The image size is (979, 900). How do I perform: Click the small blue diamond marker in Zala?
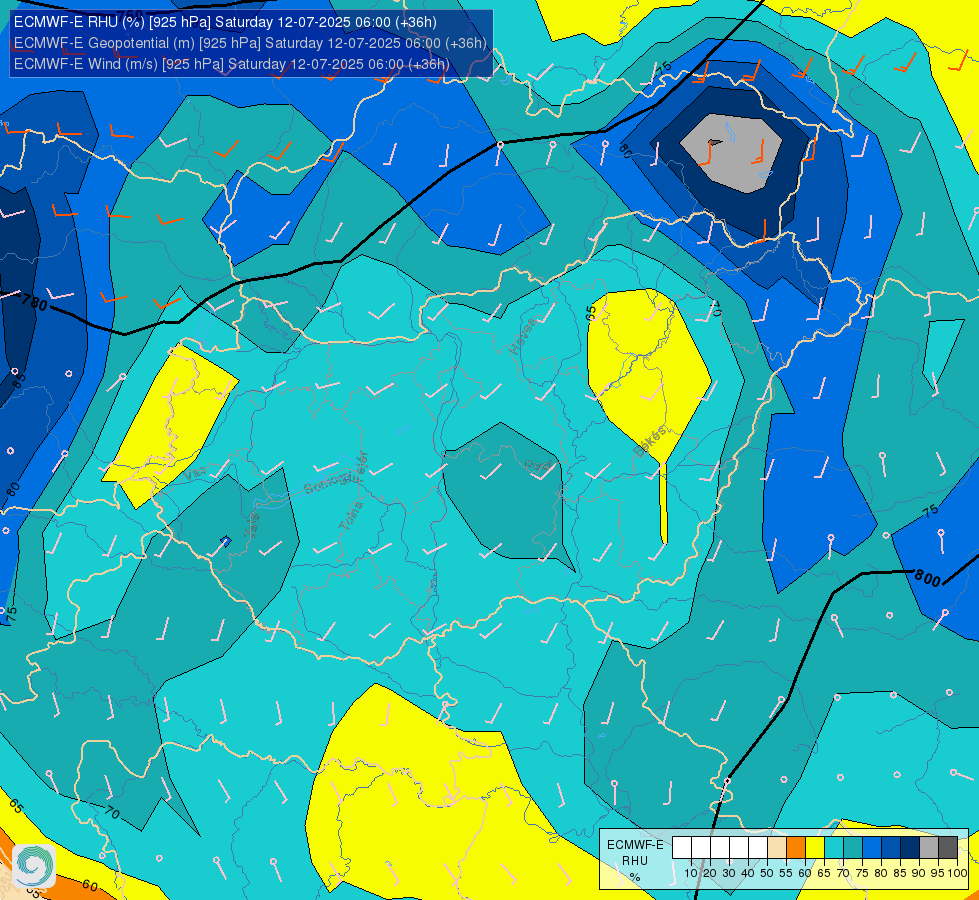pos(226,541)
